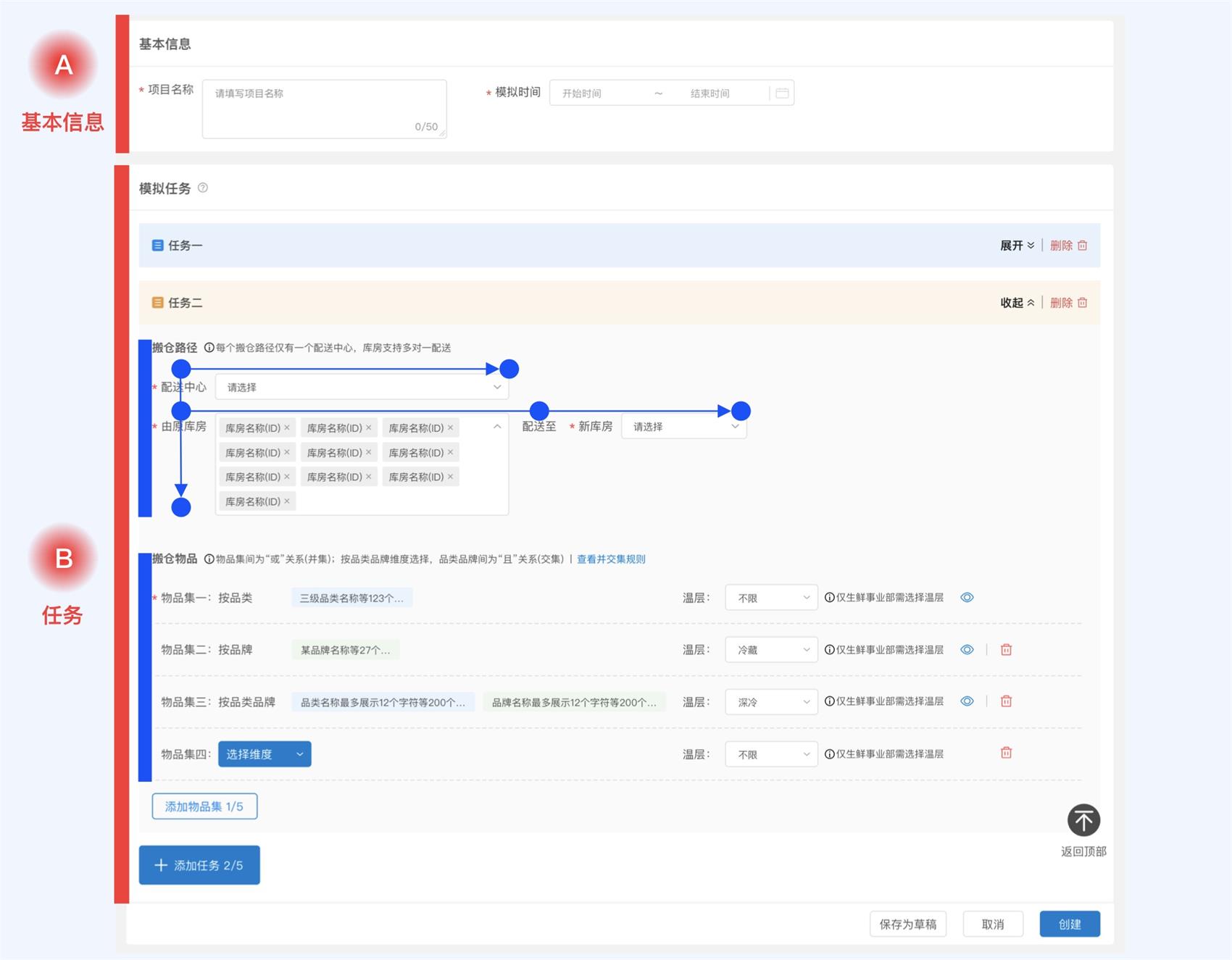Toggle 物品集二 eye preview icon

point(967,650)
